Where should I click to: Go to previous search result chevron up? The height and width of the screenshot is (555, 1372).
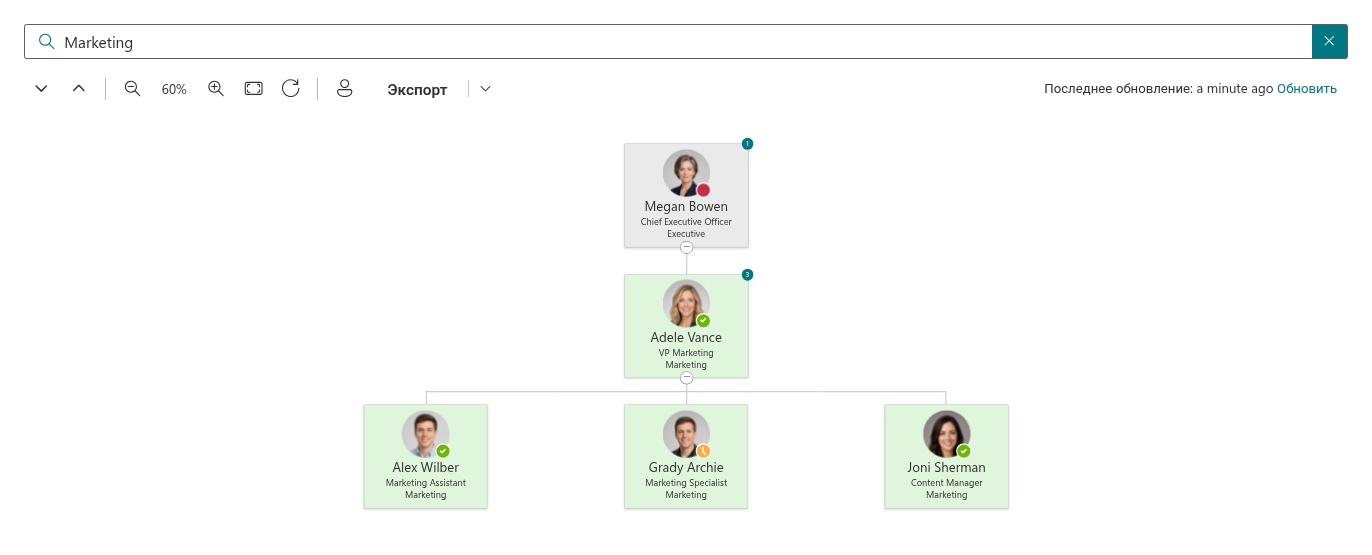coord(79,89)
